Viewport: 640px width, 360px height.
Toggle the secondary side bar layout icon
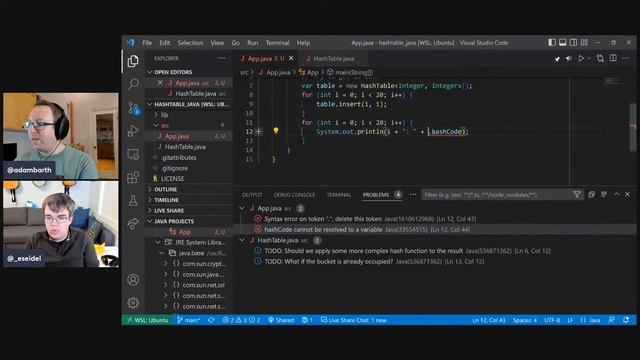573,42
